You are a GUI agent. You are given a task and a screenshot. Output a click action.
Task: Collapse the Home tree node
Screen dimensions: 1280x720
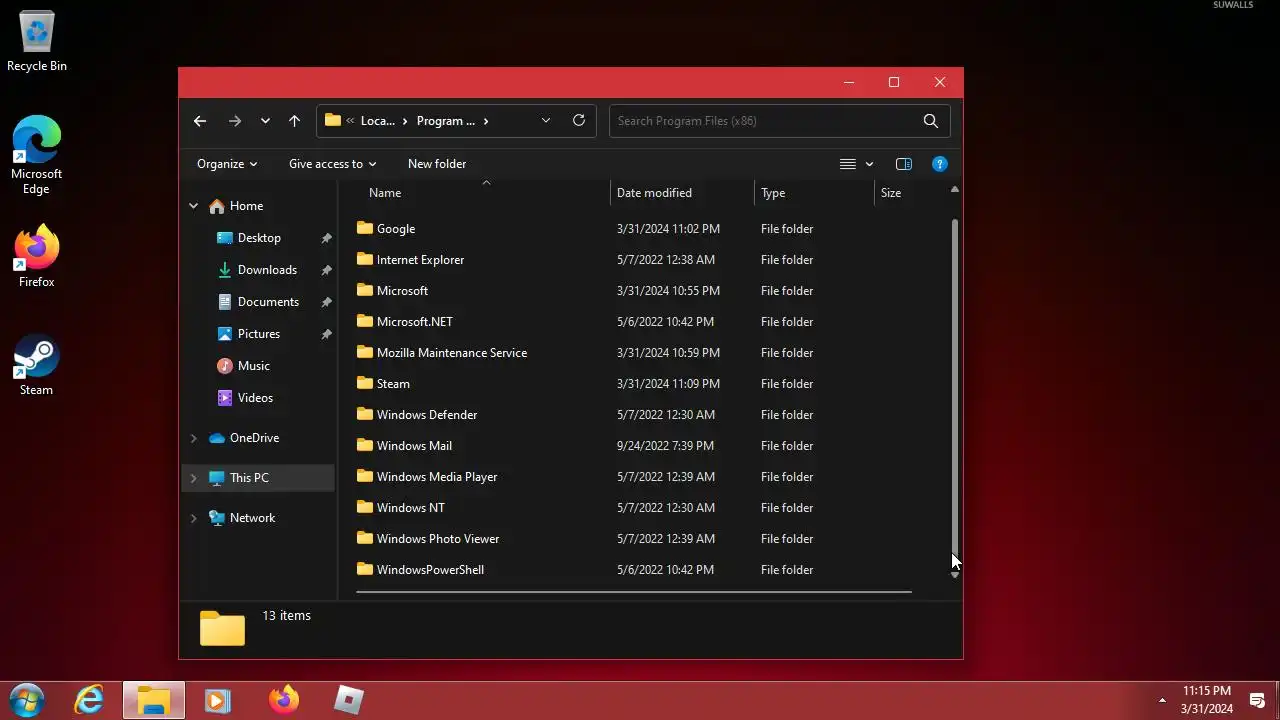click(193, 206)
